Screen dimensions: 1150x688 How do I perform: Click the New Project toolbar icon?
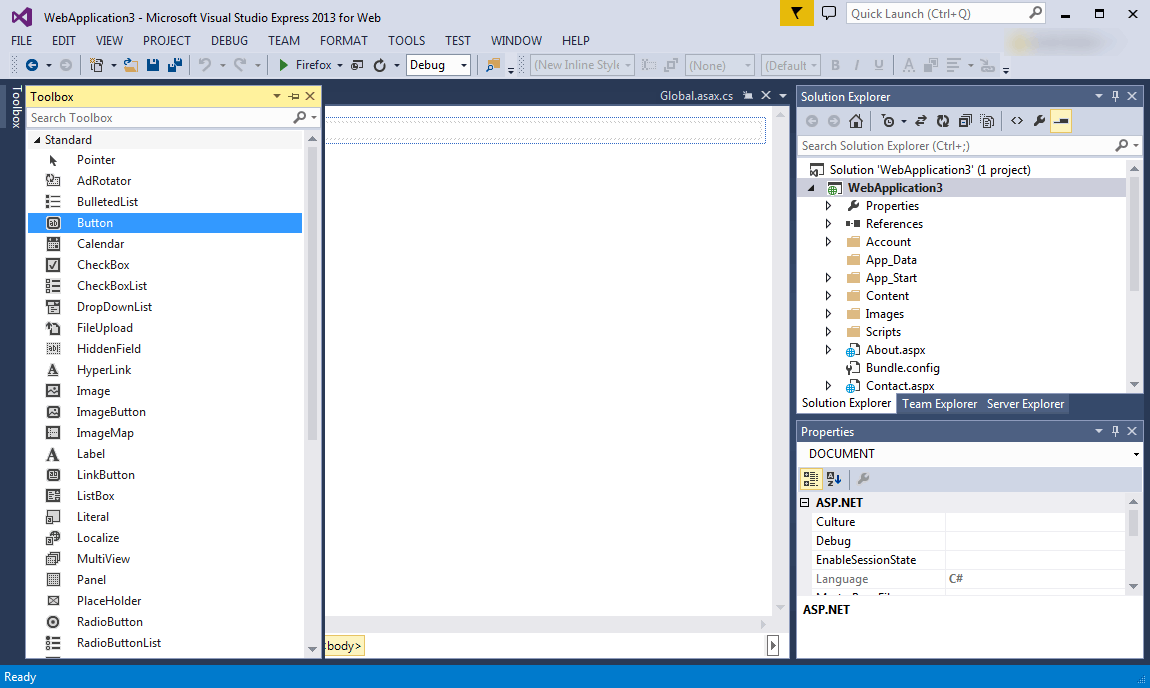pos(96,65)
